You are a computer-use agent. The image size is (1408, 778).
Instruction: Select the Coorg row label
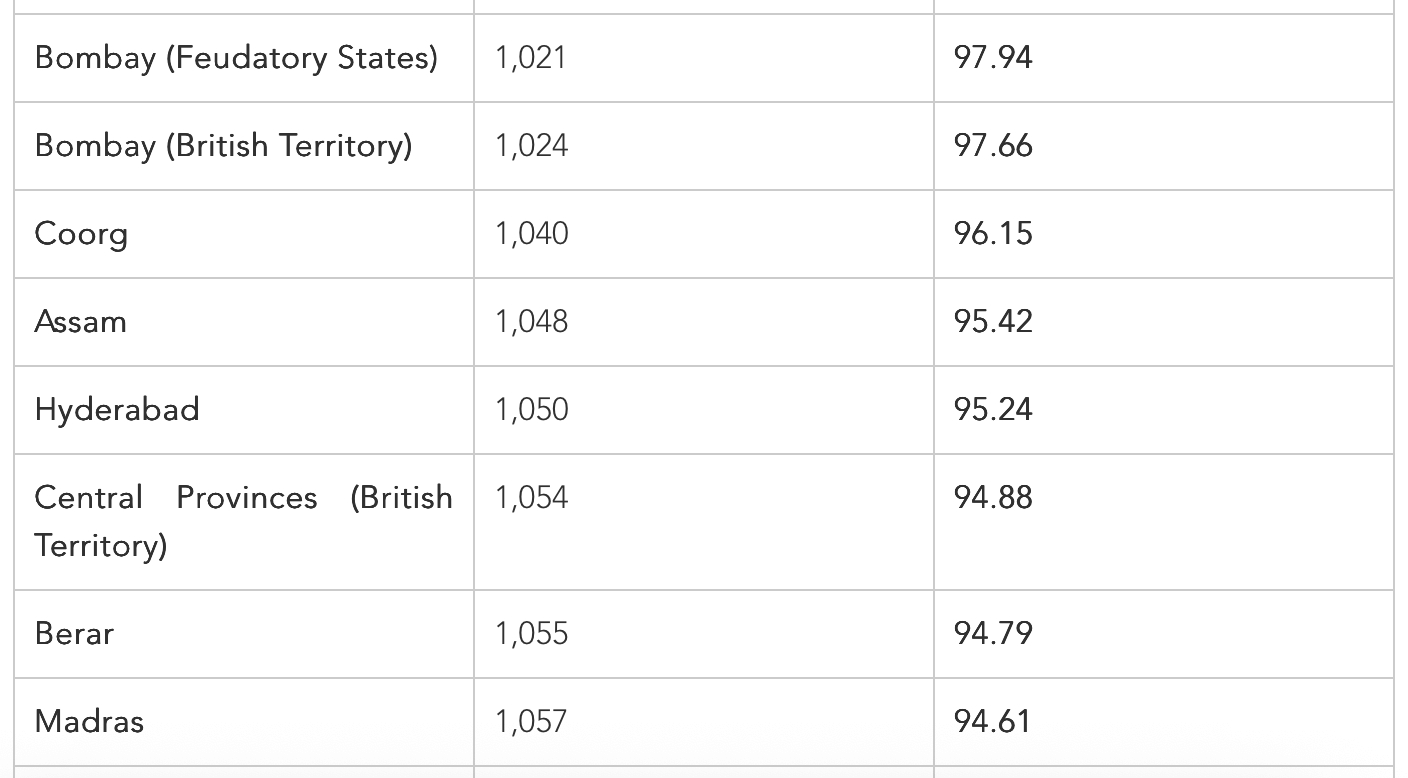coord(81,234)
